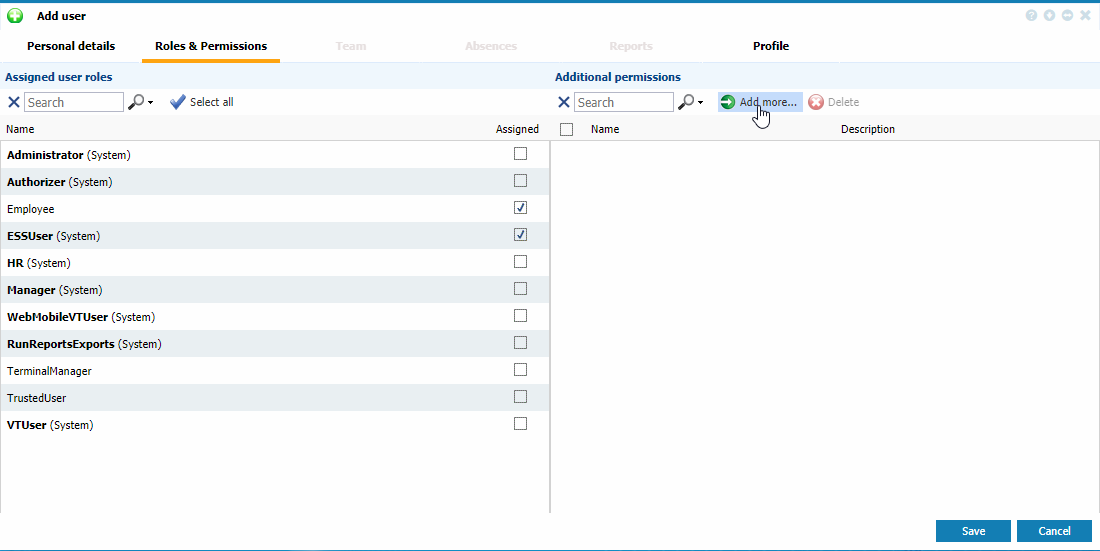This screenshot has width=1100, height=551.
Task: Click the green Add user icon
Action: (15, 16)
